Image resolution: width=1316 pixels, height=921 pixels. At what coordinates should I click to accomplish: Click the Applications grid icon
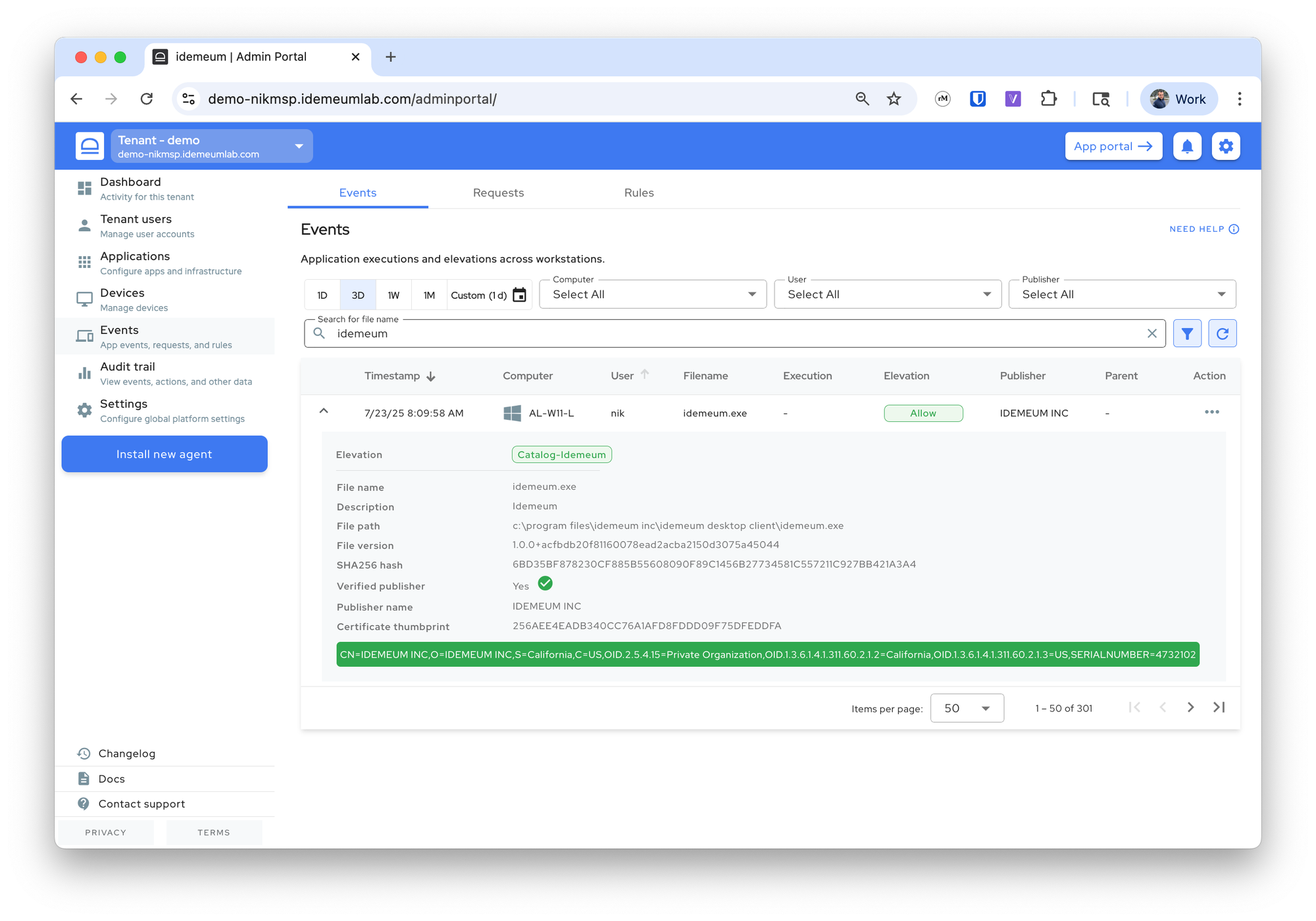pos(84,262)
